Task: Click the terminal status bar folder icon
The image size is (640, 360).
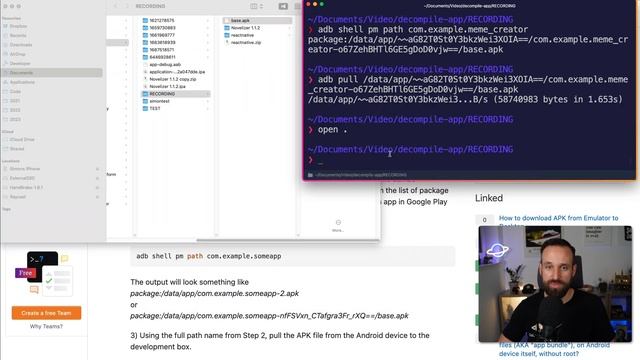Action: click(310, 175)
